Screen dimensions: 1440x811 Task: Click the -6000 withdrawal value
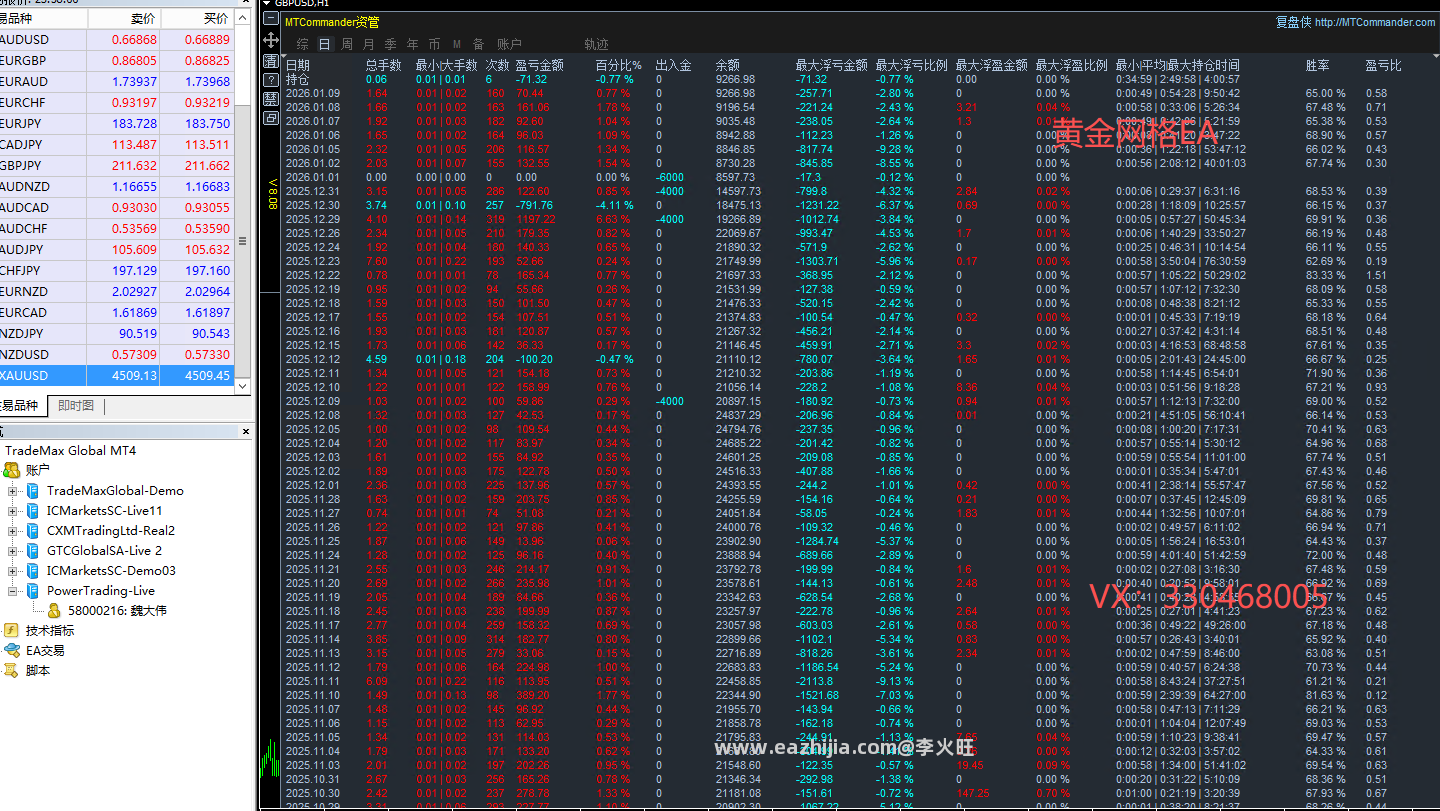pos(670,177)
